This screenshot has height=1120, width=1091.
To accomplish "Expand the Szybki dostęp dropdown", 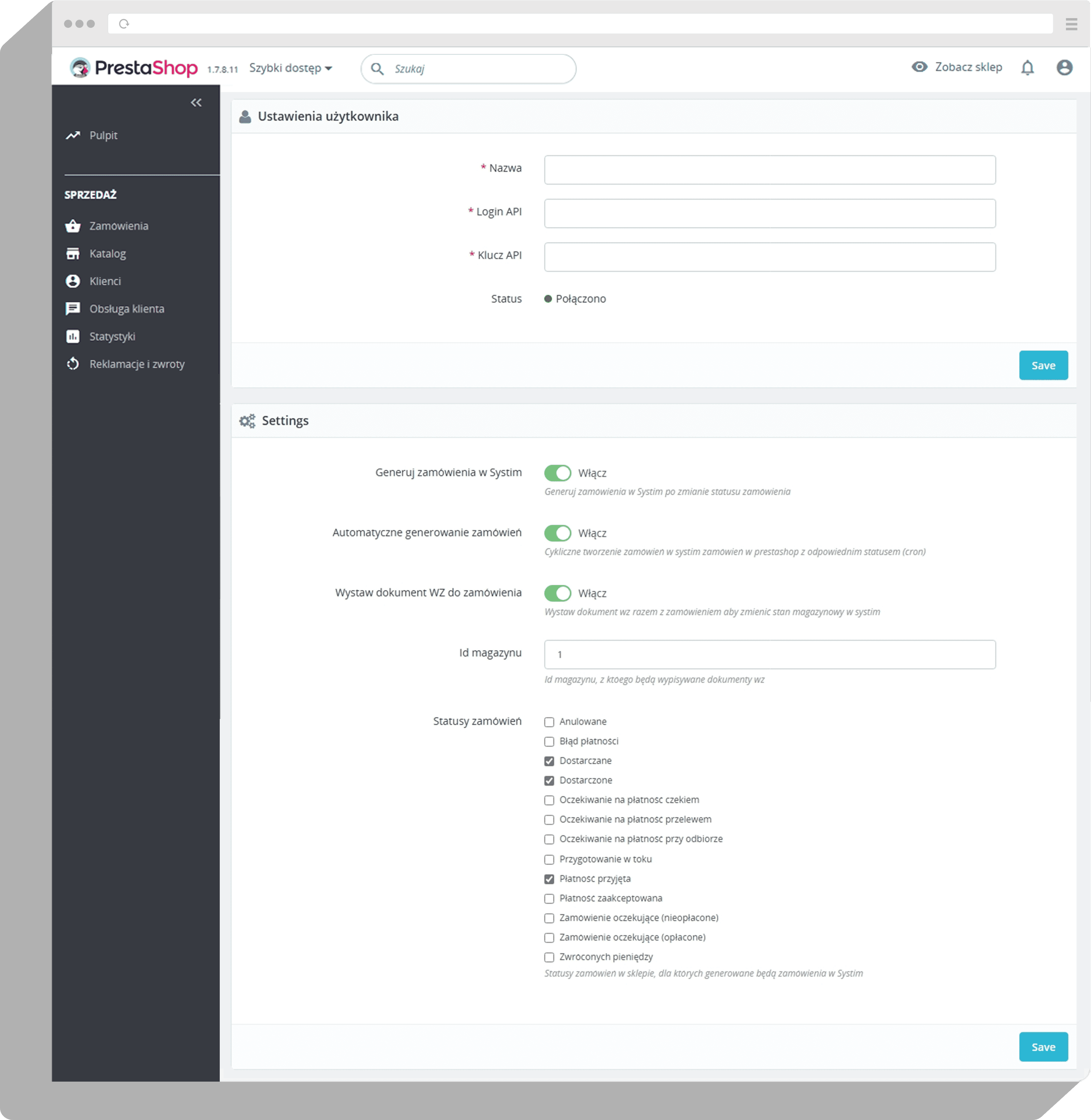I will (x=291, y=68).
